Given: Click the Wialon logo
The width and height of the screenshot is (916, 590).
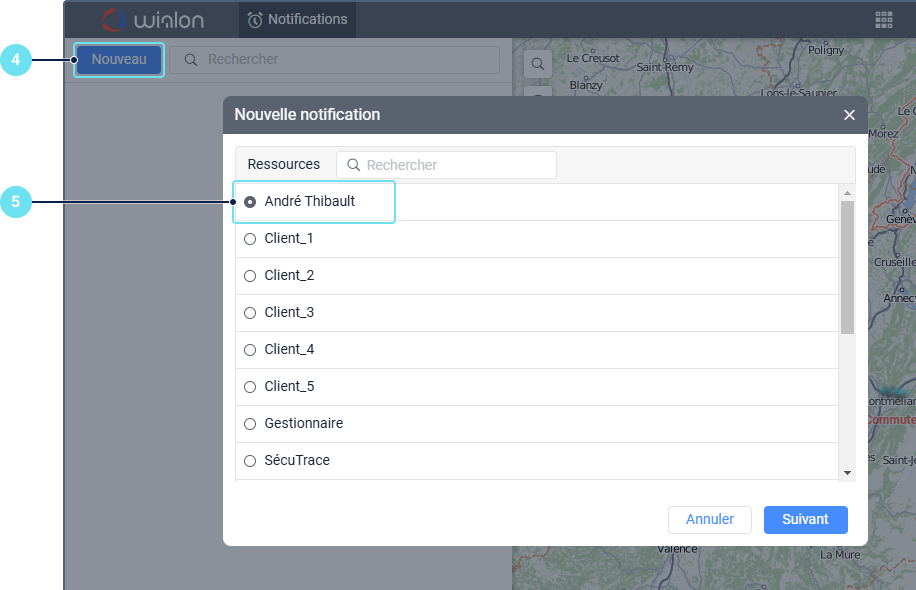Looking at the screenshot, I should pos(154,20).
